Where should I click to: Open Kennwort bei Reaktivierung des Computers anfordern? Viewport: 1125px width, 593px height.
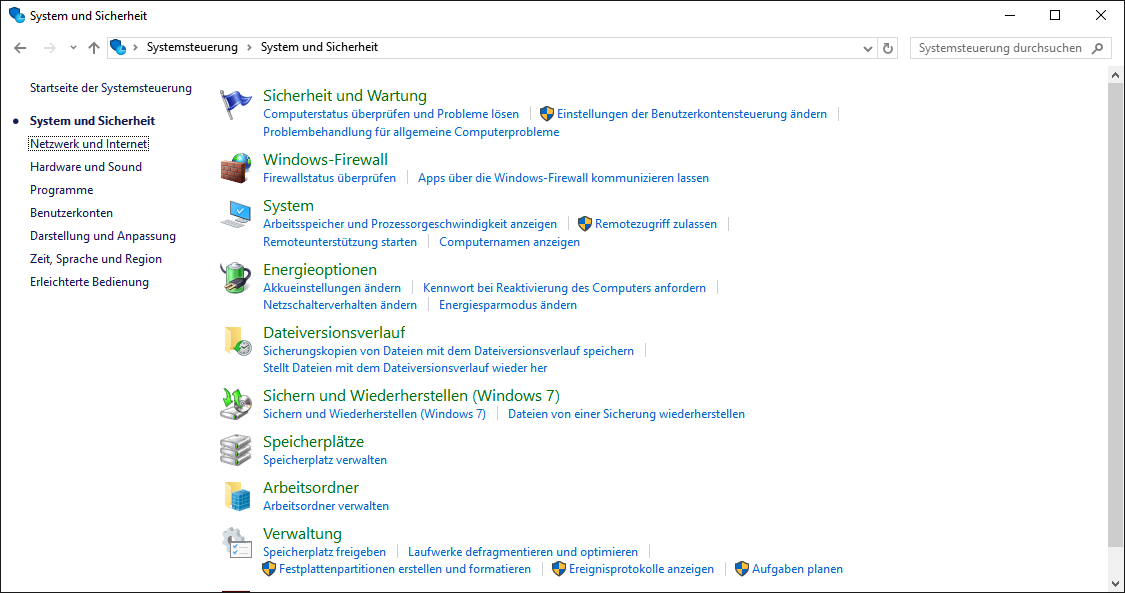coord(565,288)
